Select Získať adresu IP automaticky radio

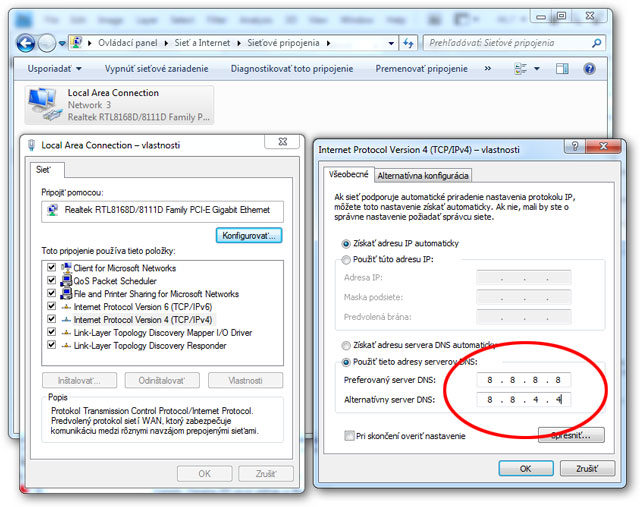tap(346, 244)
